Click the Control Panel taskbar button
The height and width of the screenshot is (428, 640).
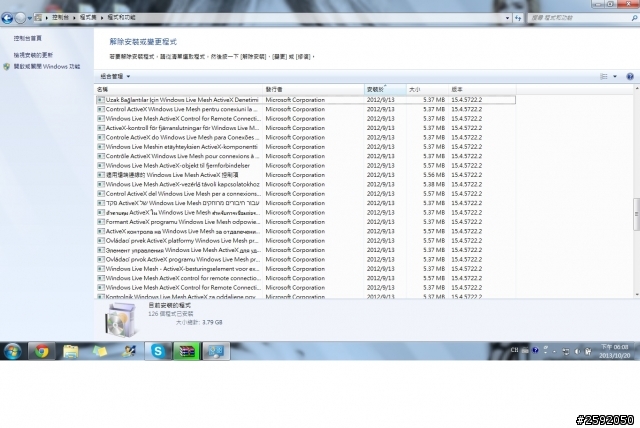216,351
